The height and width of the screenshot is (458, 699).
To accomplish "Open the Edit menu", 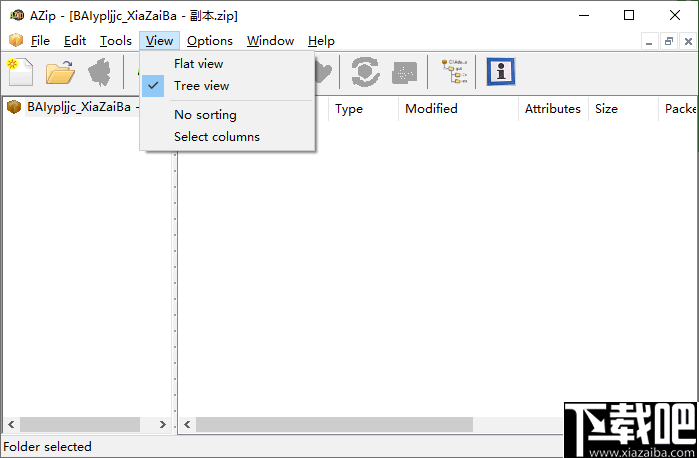I will click(x=74, y=41).
